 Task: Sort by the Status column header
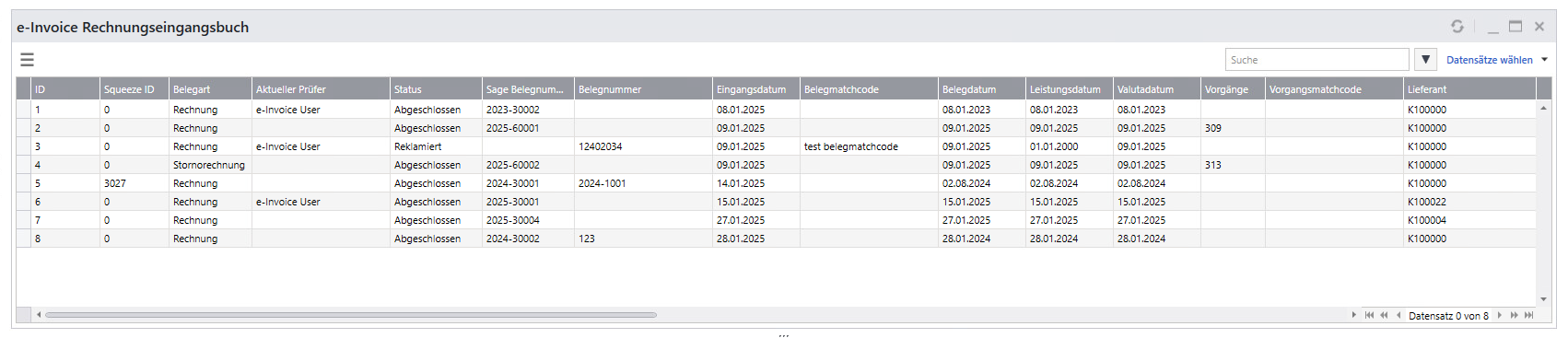point(436,89)
